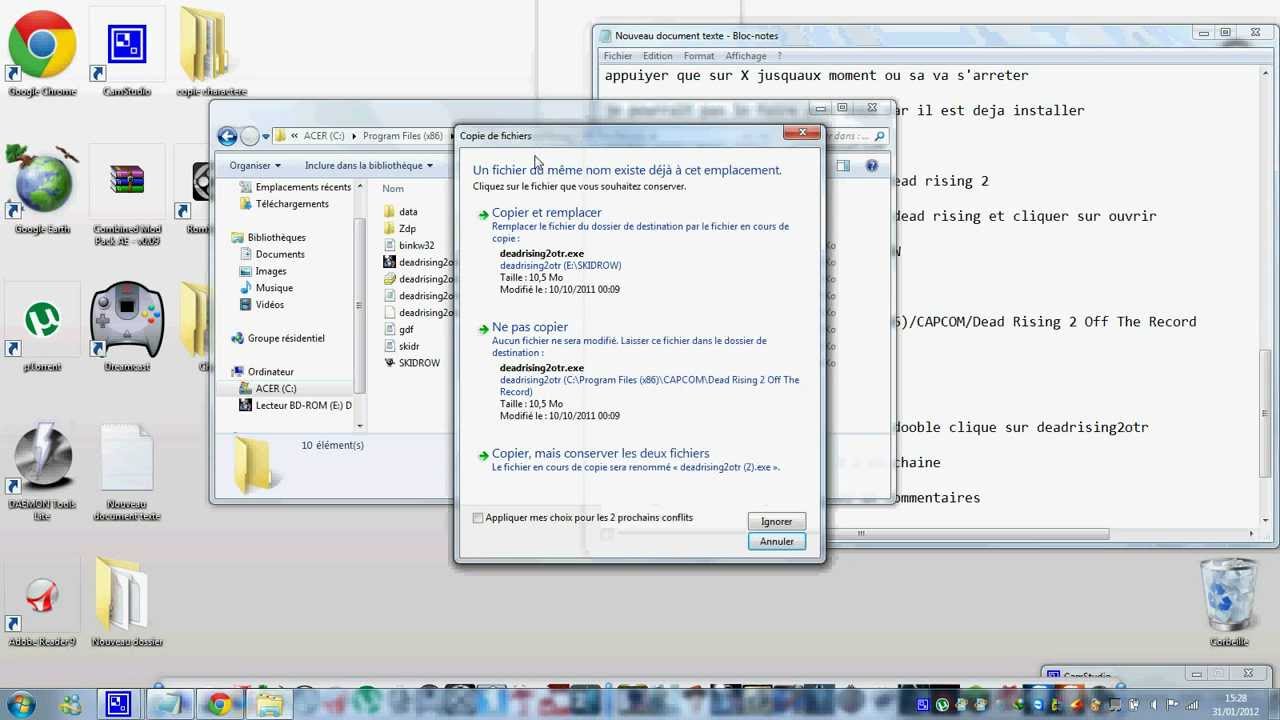Launch CamStudio from the desktop
This screenshot has width=1280, height=720.
(x=127, y=54)
